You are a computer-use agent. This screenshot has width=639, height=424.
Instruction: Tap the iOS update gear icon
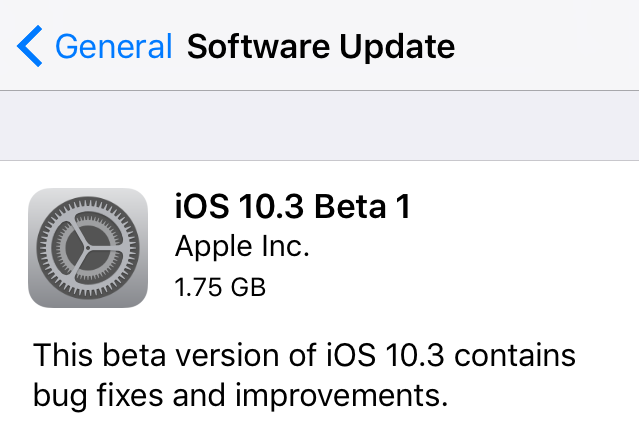point(88,247)
